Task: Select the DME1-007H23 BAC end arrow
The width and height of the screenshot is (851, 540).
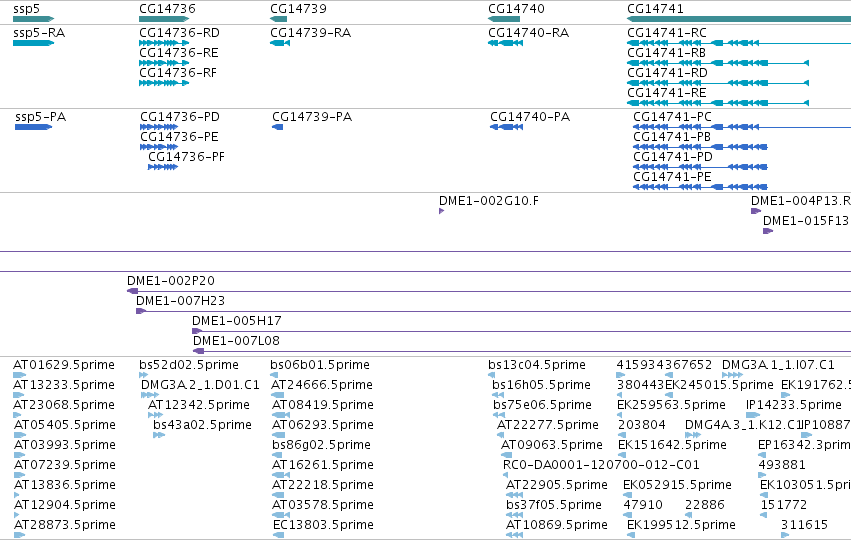Action: pyautogui.click(x=141, y=311)
